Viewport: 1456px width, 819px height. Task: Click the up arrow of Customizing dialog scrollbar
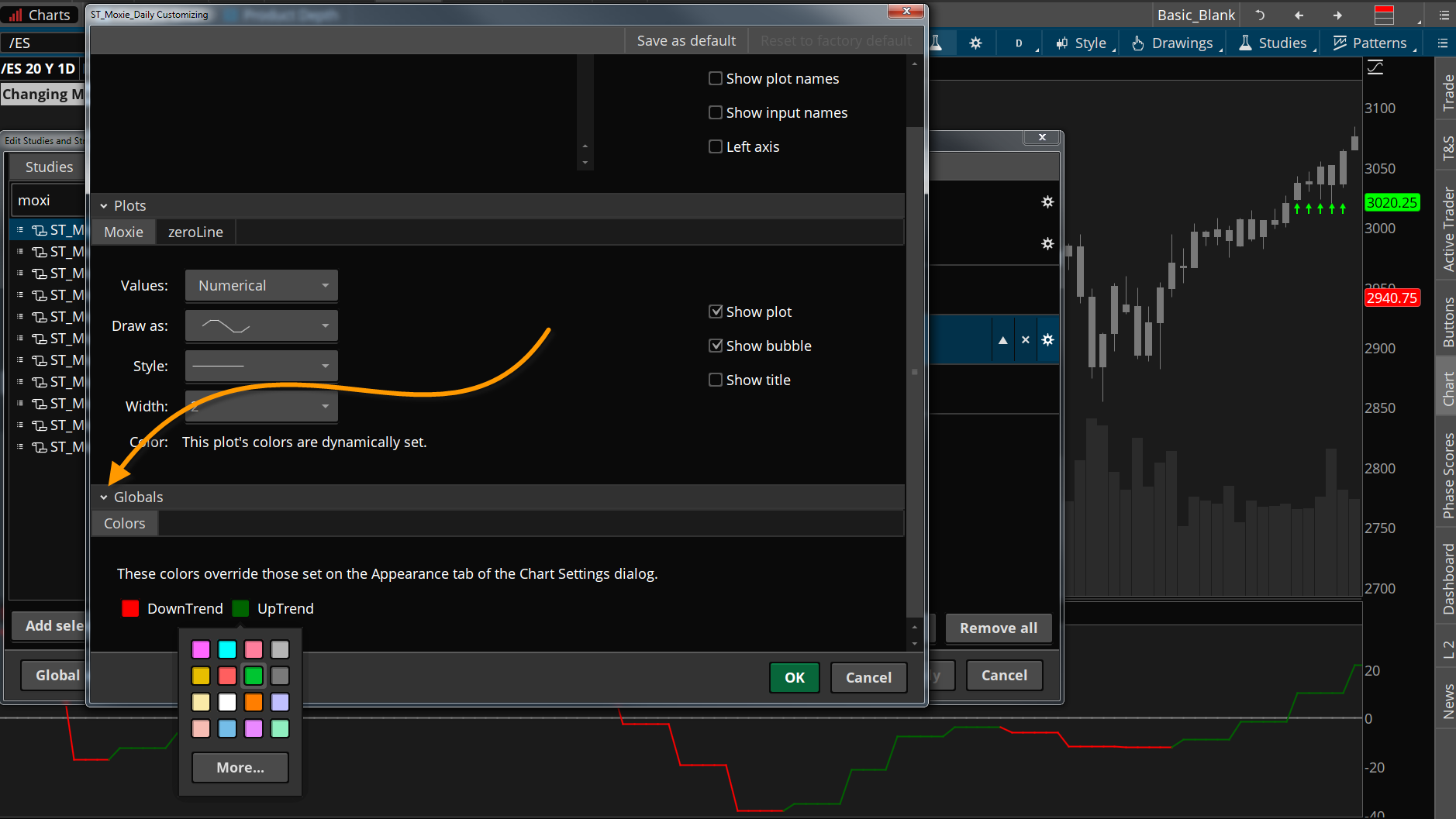[x=915, y=64]
